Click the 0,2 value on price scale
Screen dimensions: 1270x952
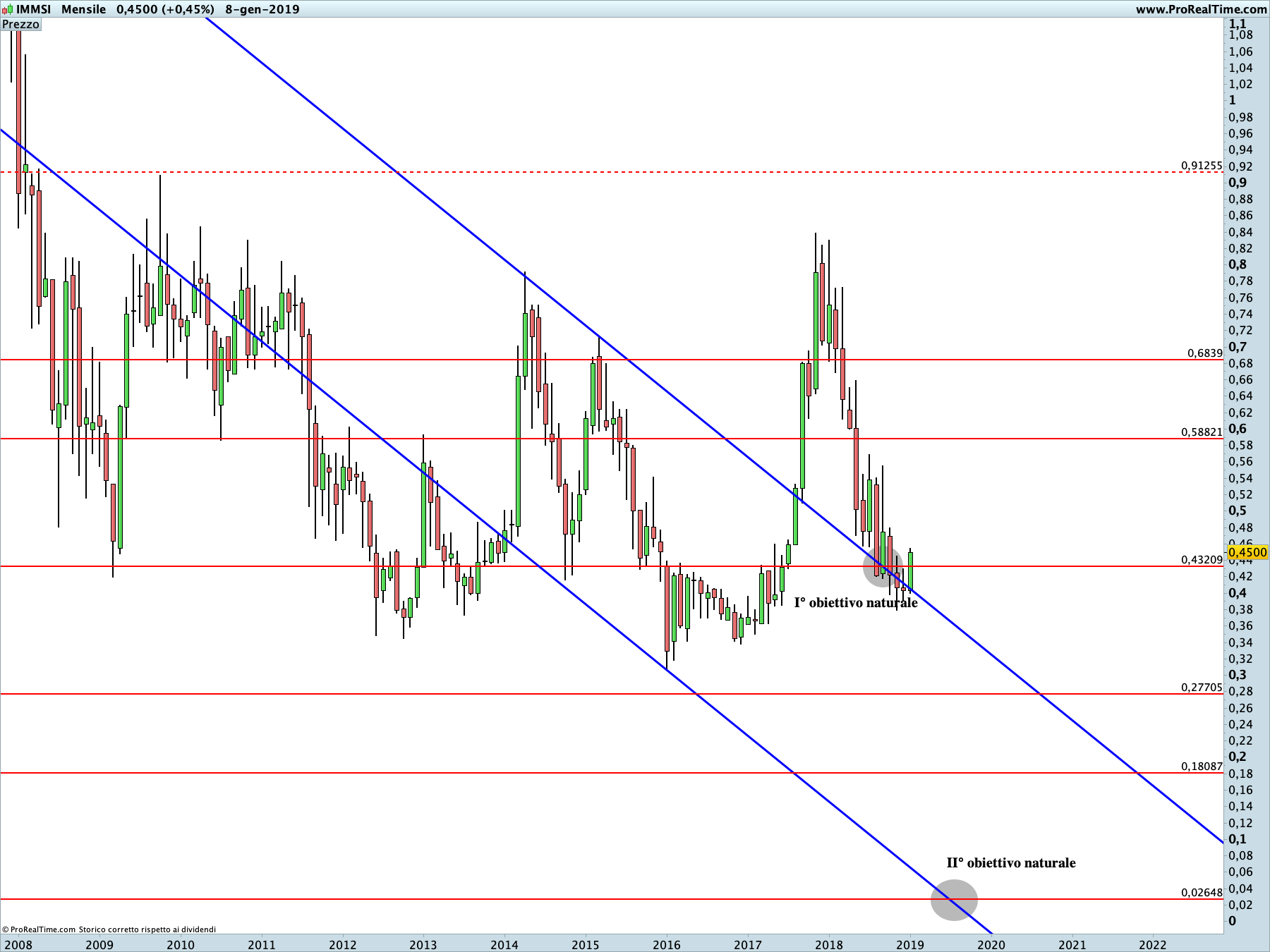click(1238, 757)
